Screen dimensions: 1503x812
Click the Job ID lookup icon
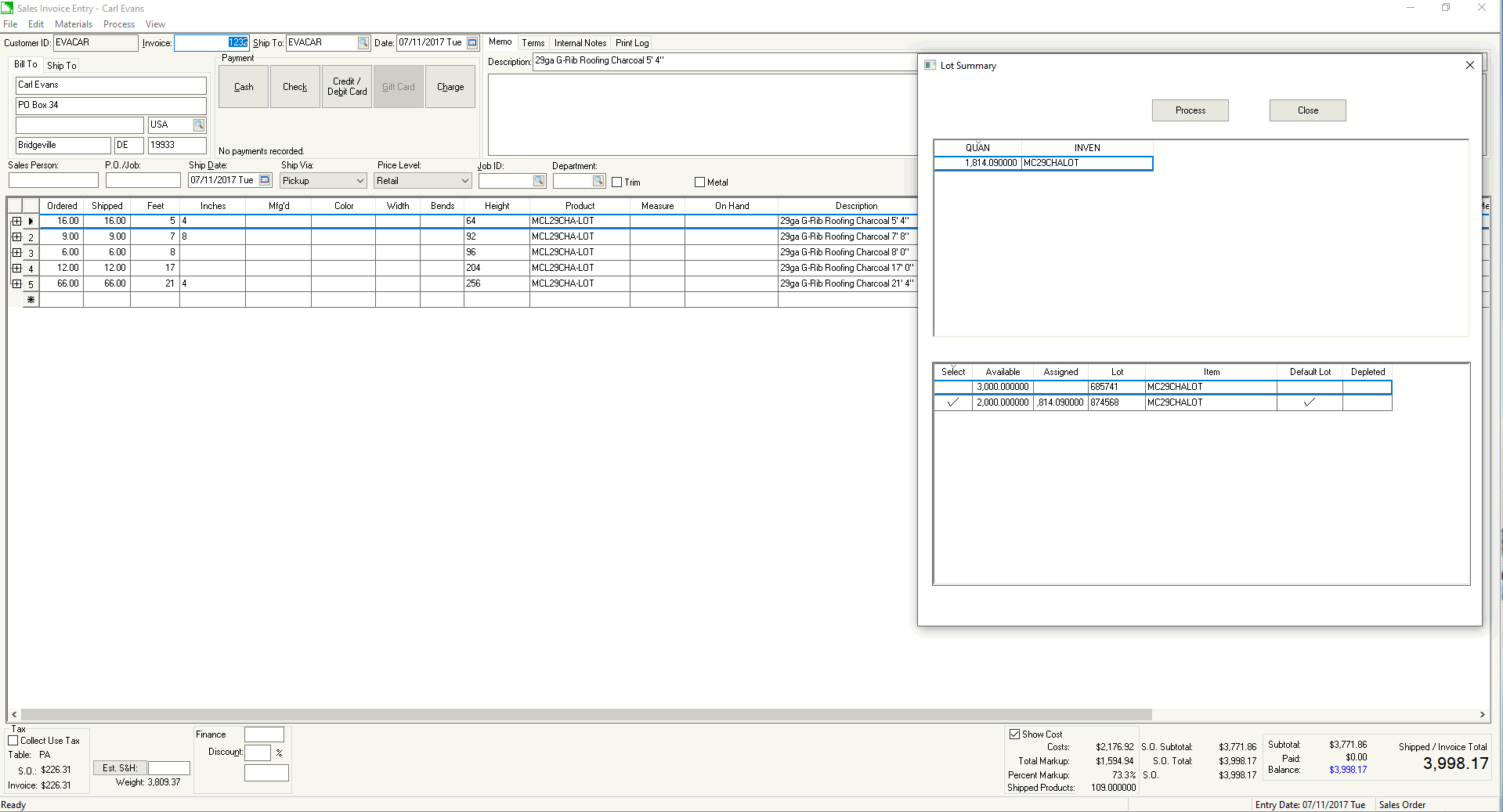[x=539, y=181]
